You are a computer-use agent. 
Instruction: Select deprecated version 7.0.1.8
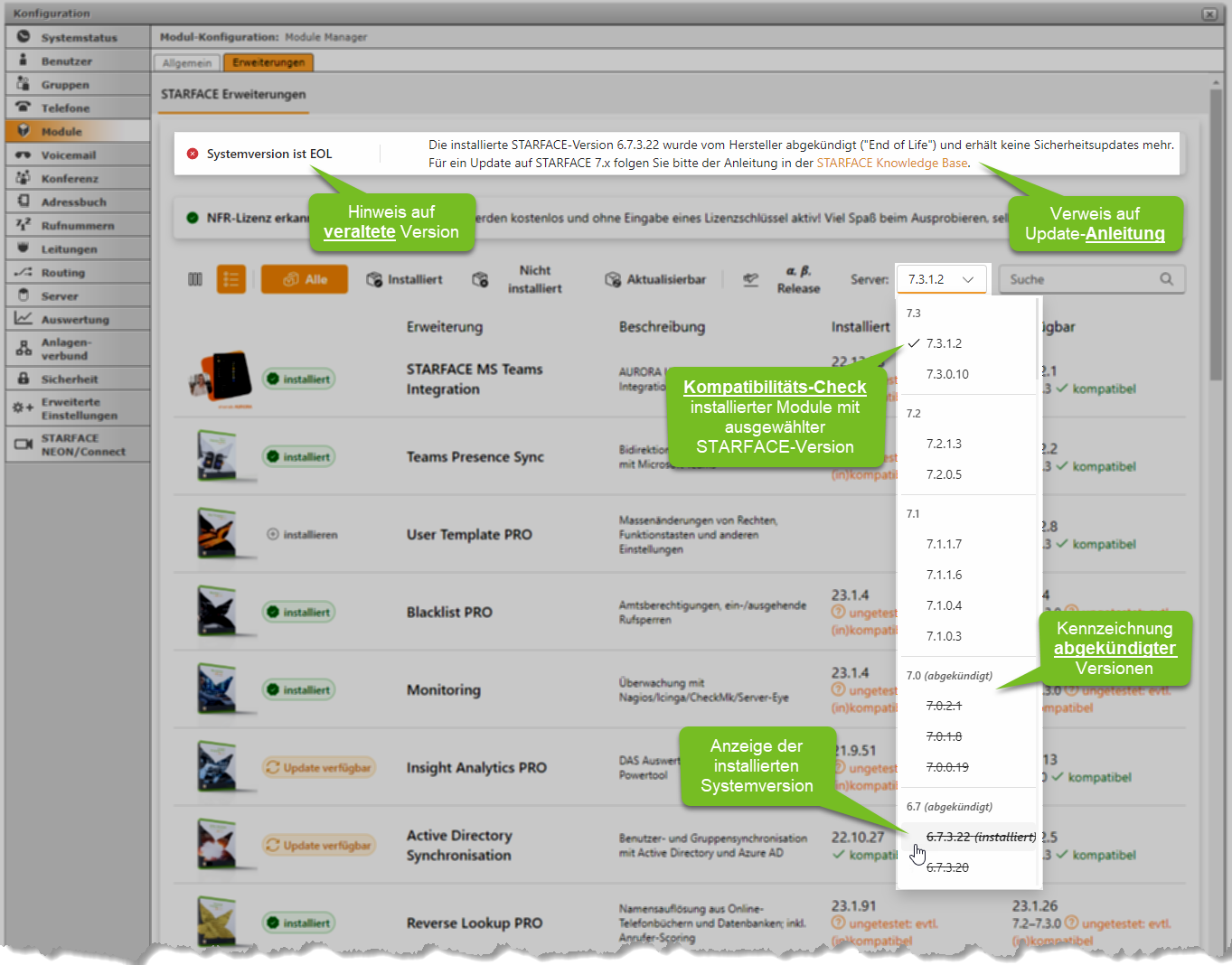pos(968,736)
